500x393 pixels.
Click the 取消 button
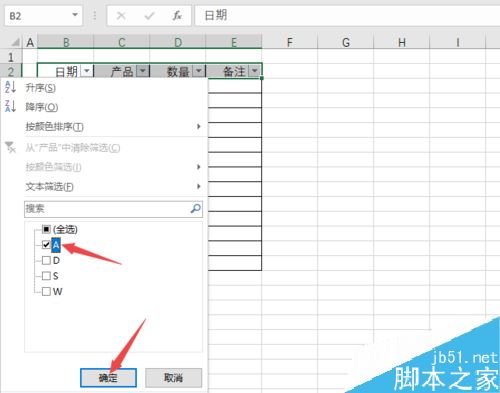coord(174,378)
